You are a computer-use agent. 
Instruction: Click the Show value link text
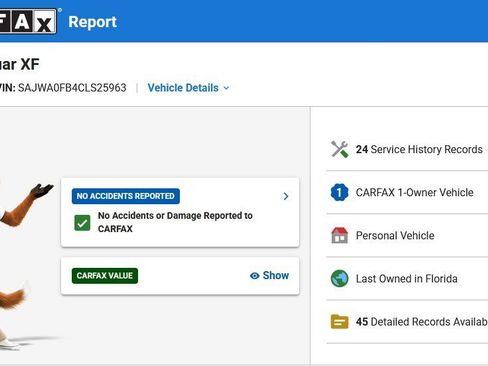tap(276, 275)
